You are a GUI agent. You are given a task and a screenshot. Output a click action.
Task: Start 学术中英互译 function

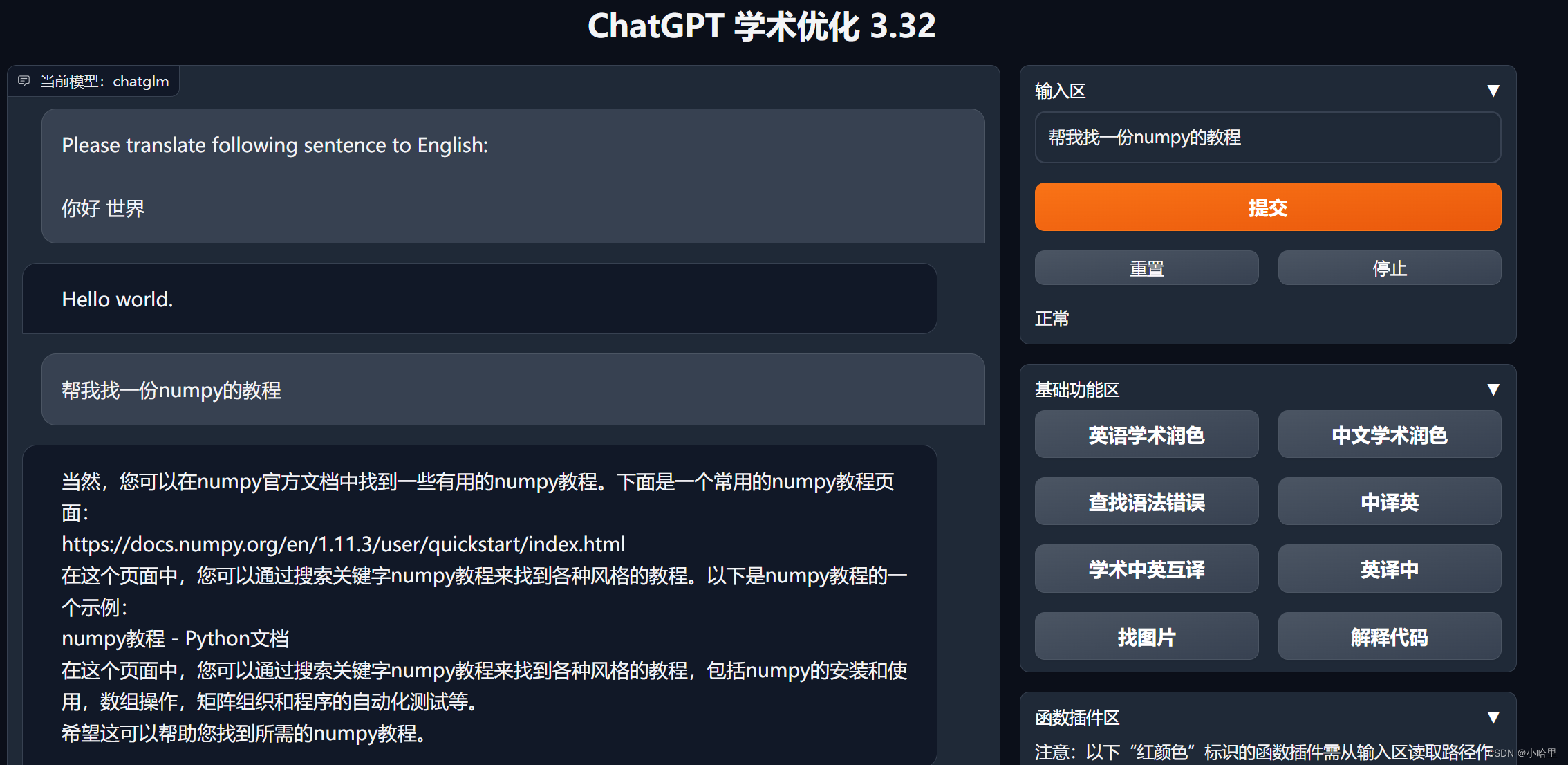[x=1146, y=569]
